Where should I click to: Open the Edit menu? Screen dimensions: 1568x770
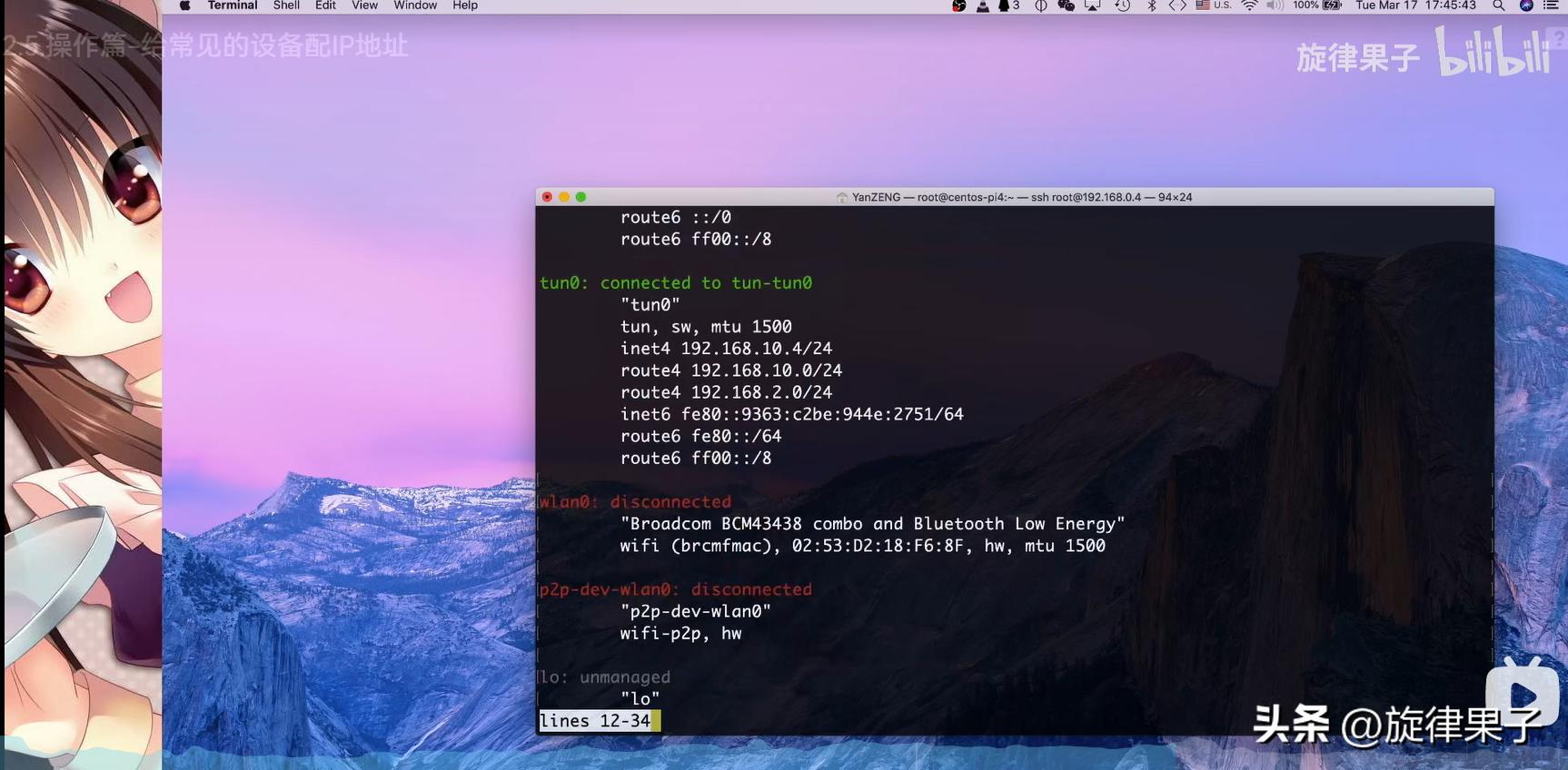(x=325, y=5)
